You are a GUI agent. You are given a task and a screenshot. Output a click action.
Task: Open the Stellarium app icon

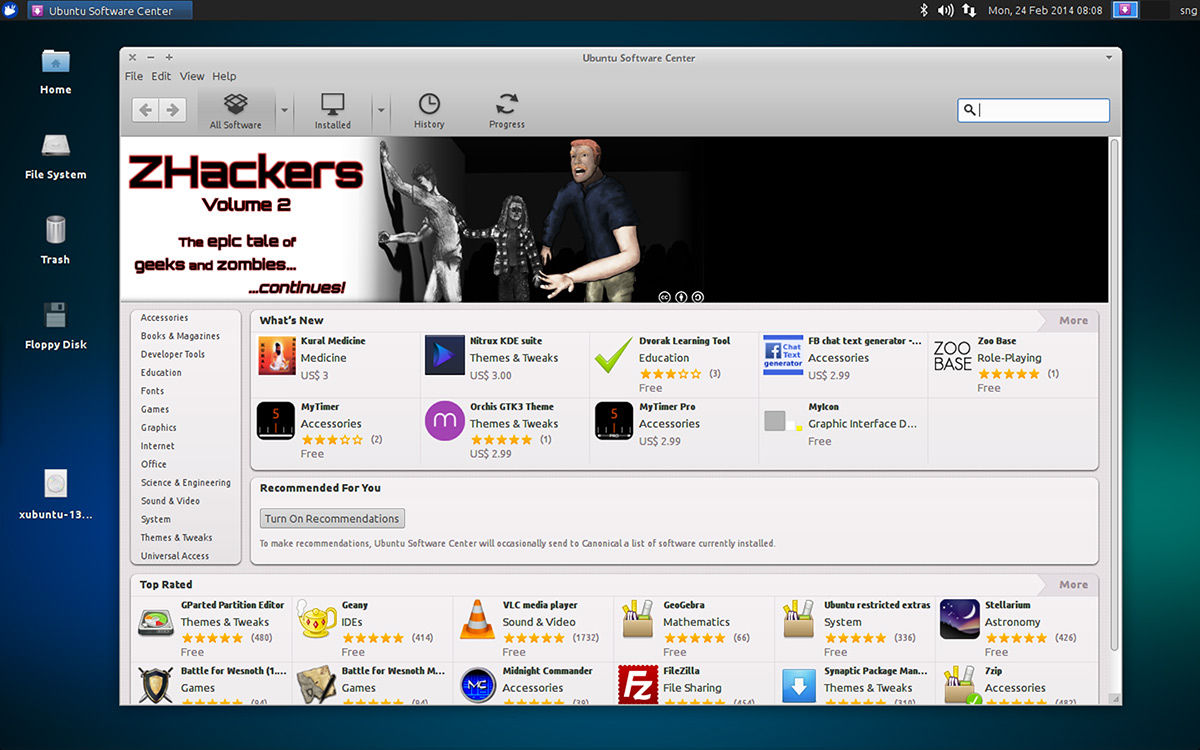coord(960,620)
